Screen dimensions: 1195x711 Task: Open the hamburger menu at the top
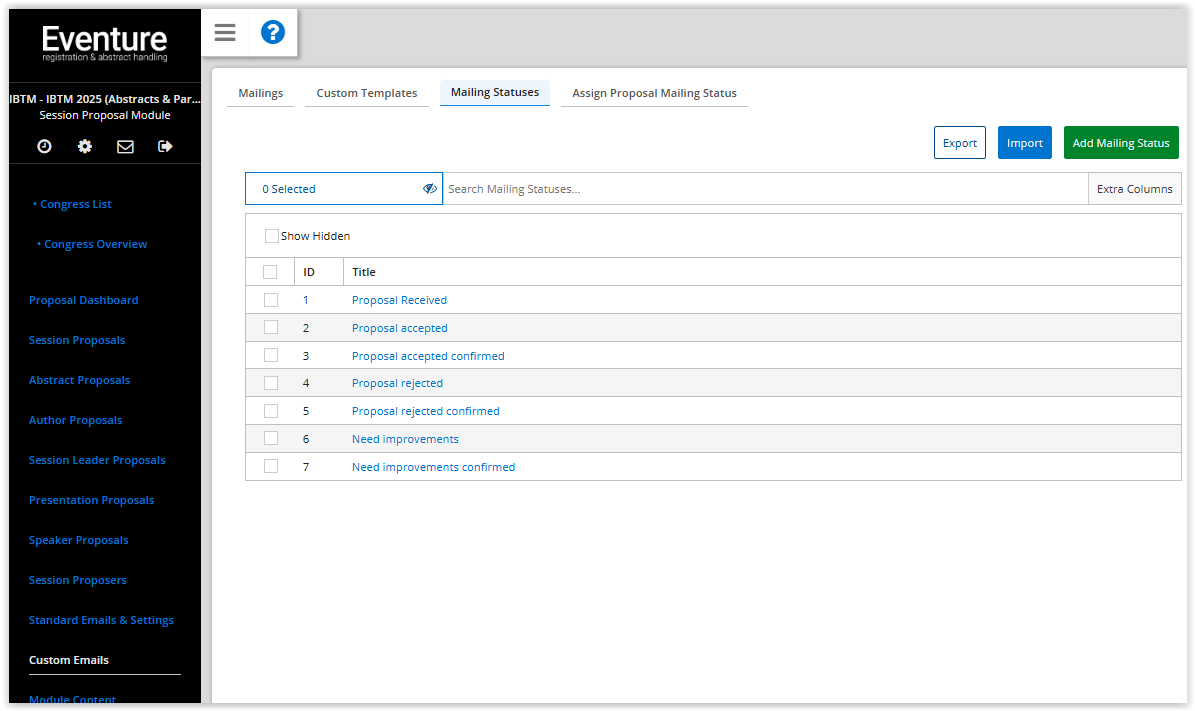[x=224, y=33]
